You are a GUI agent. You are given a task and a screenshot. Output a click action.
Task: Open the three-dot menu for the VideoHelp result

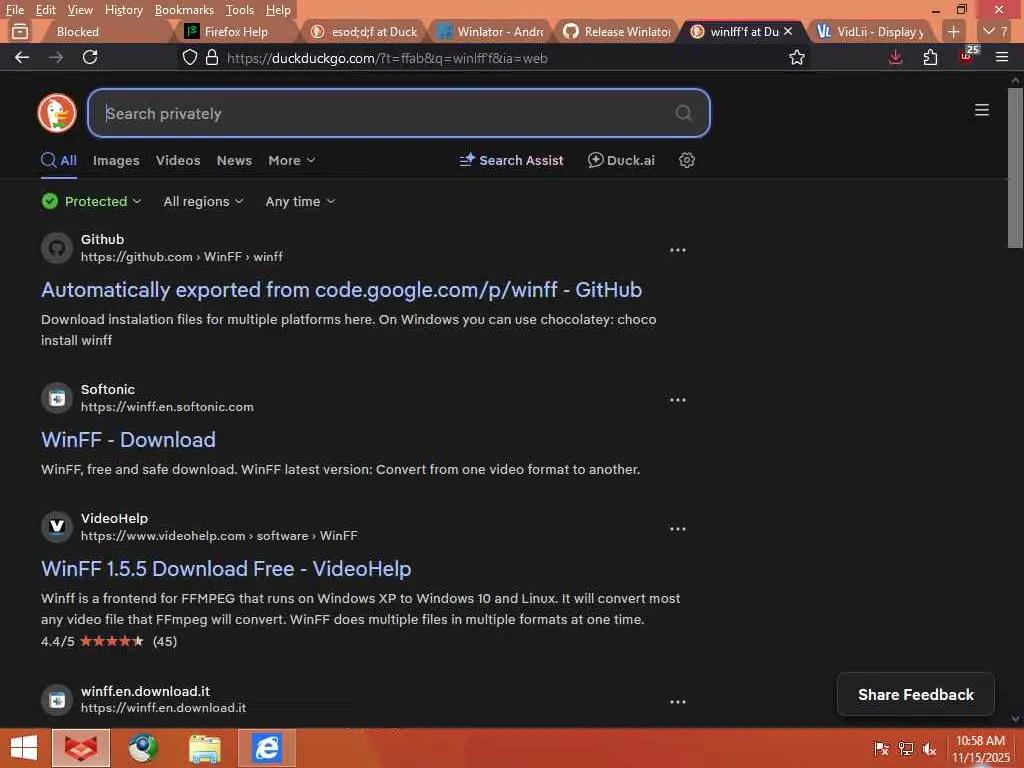point(678,528)
